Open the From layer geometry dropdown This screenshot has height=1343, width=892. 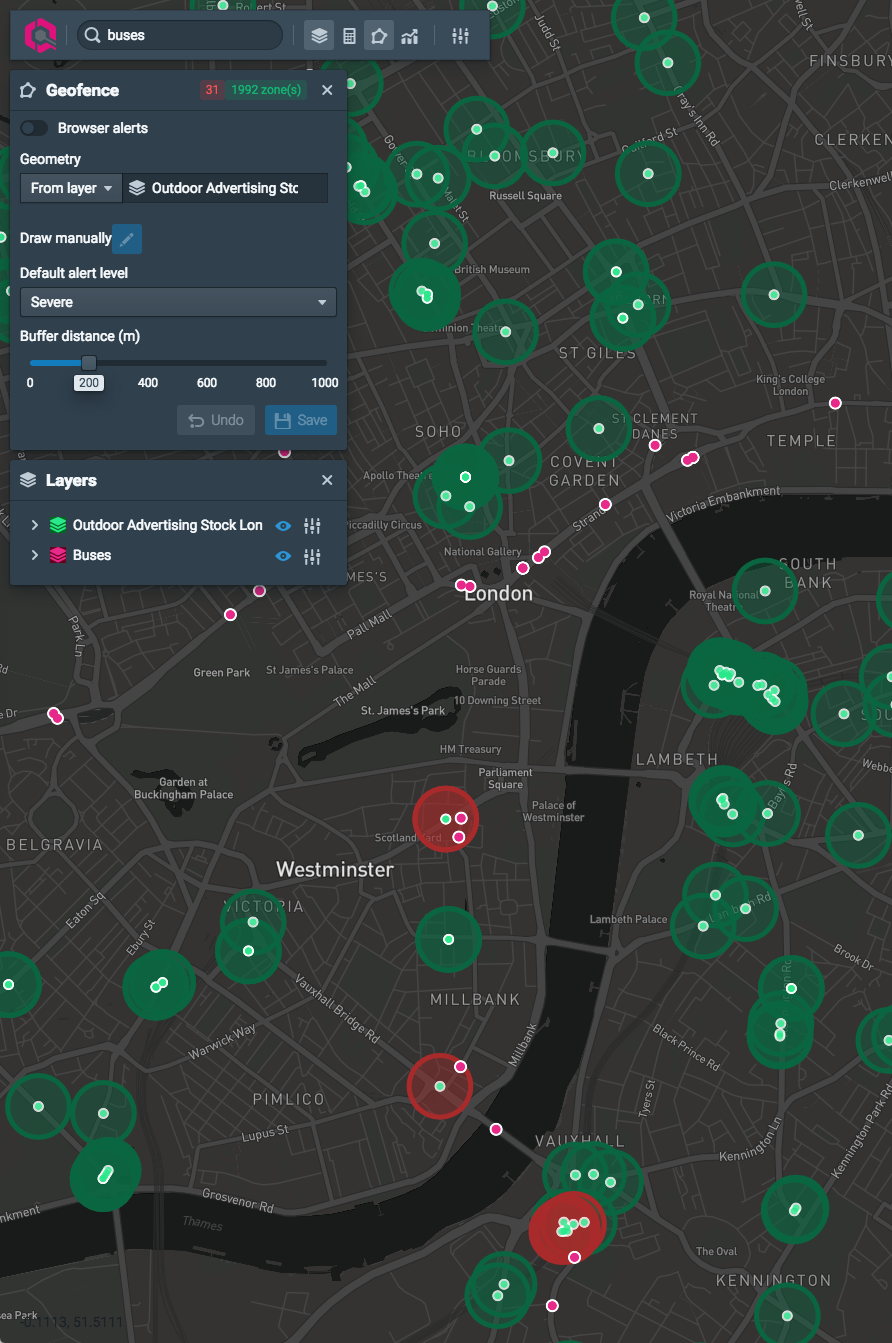(71, 188)
